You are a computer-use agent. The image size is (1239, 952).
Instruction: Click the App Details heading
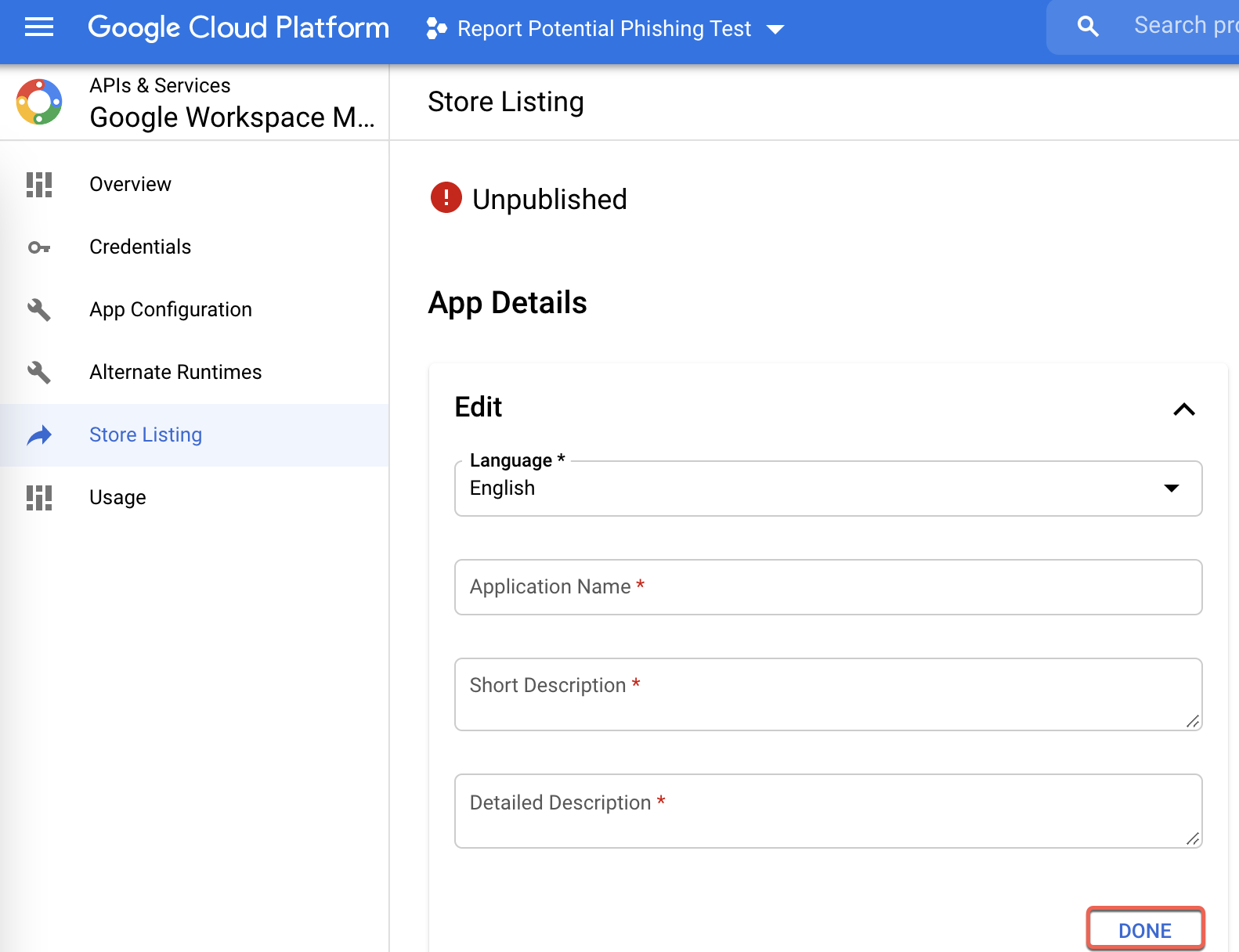508,302
